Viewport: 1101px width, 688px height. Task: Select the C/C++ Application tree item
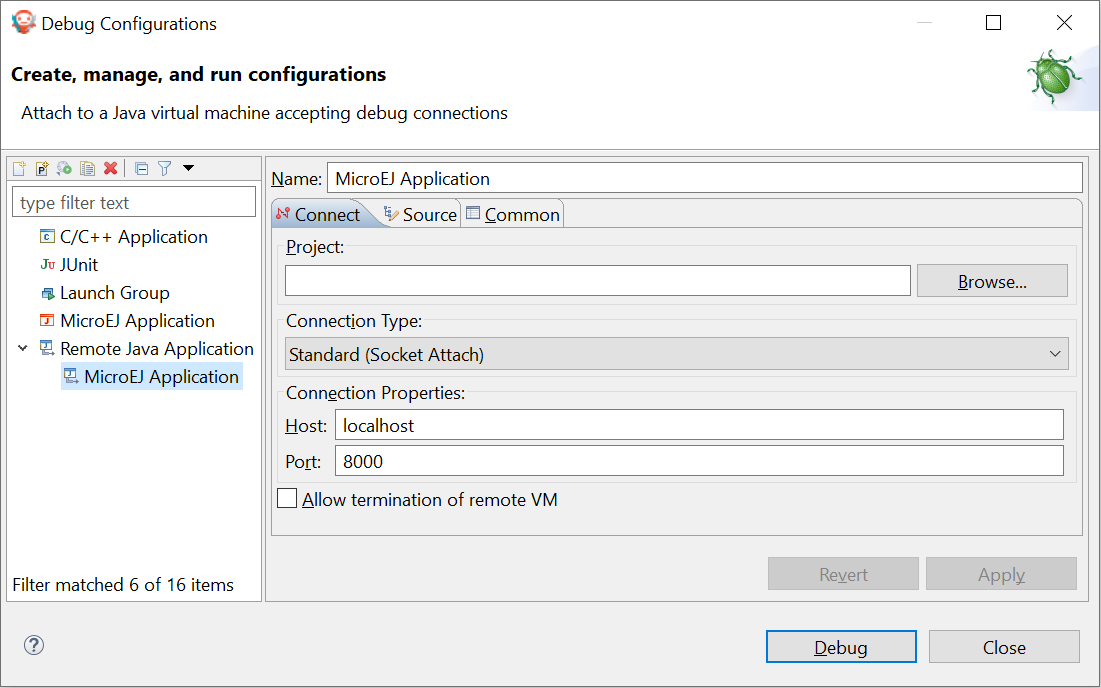point(133,237)
